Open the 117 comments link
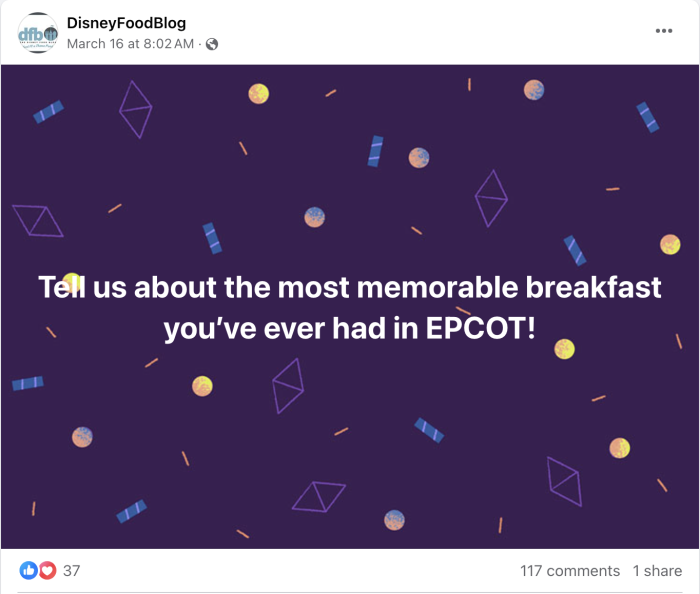This screenshot has width=700, height=594. point(570,571)
